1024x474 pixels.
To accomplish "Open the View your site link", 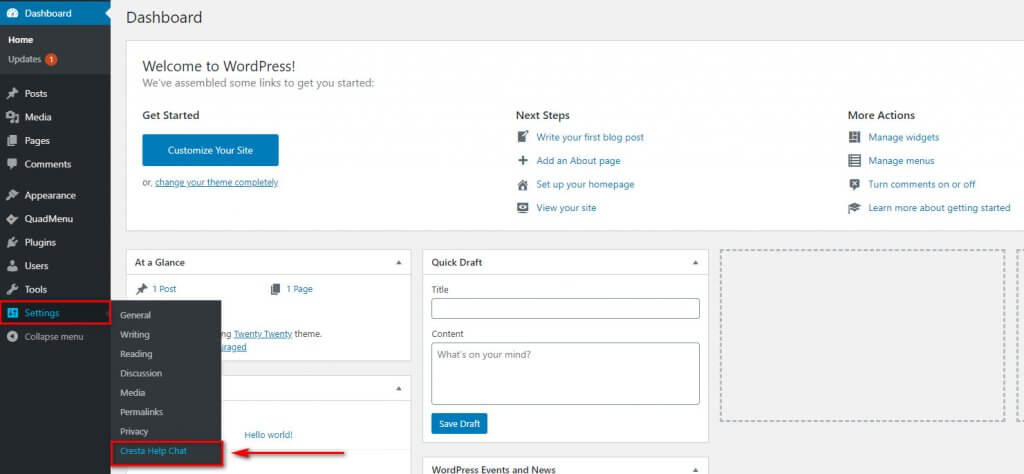I will [x=566, y=208].
